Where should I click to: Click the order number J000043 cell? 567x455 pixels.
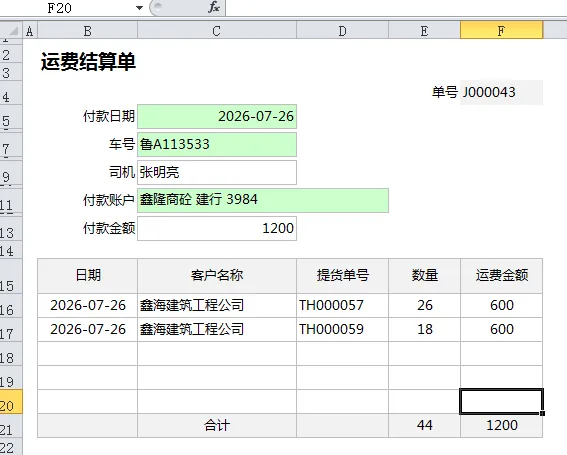pyautogui.click(x=501, y=92)
